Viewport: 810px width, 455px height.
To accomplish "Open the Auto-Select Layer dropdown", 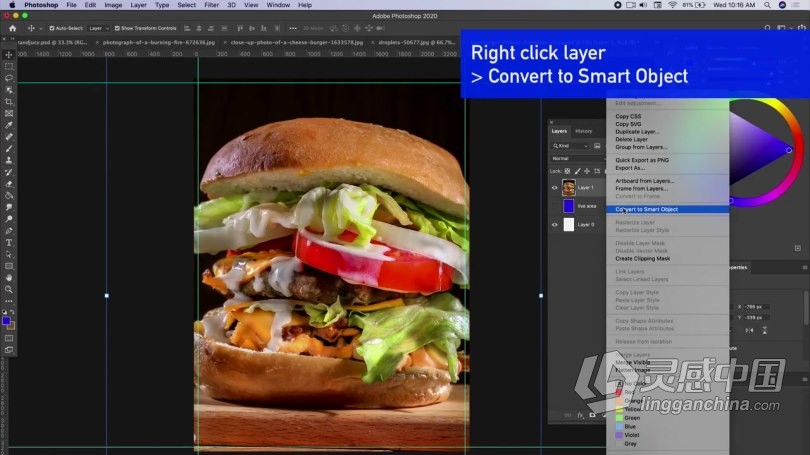I will (x=98, y=28).
